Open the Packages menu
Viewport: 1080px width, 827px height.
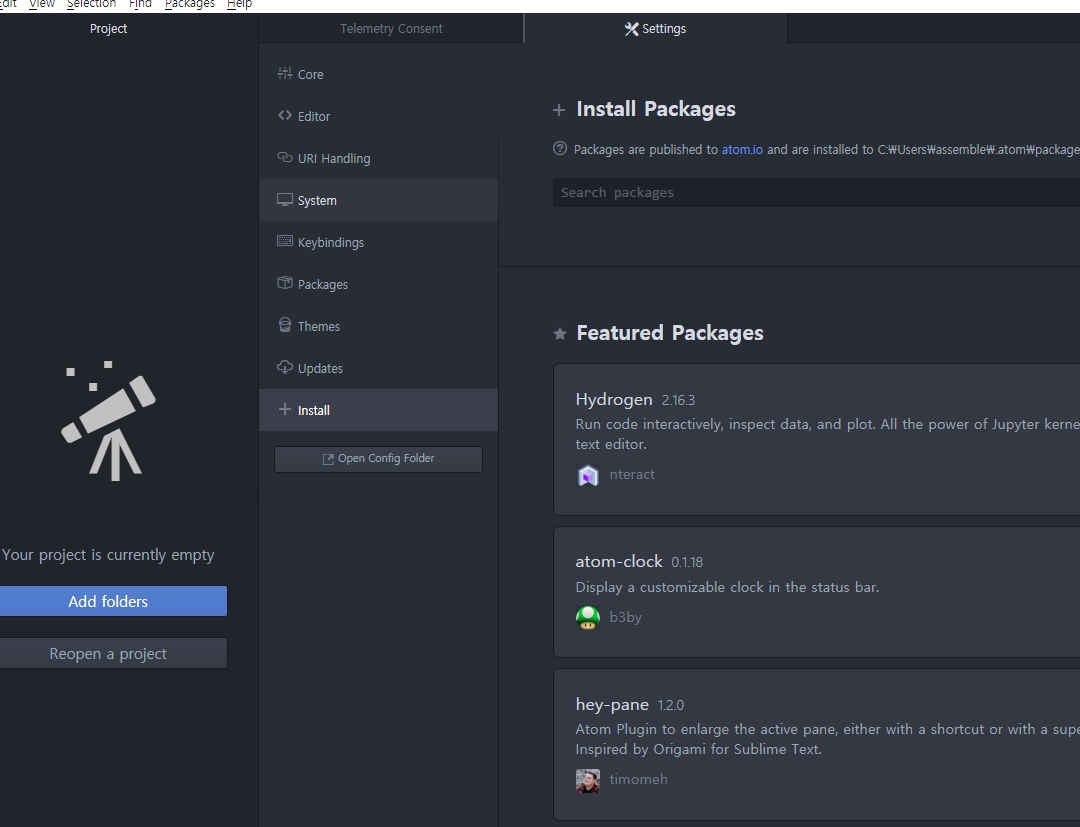click(x=189, y=4)
